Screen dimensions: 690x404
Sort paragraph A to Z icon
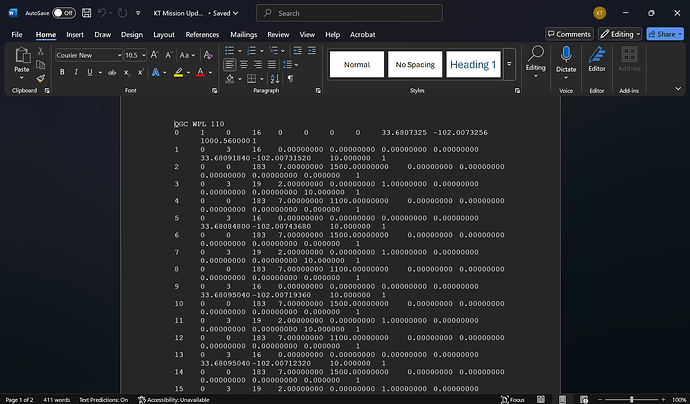click(x=275, y=79)
